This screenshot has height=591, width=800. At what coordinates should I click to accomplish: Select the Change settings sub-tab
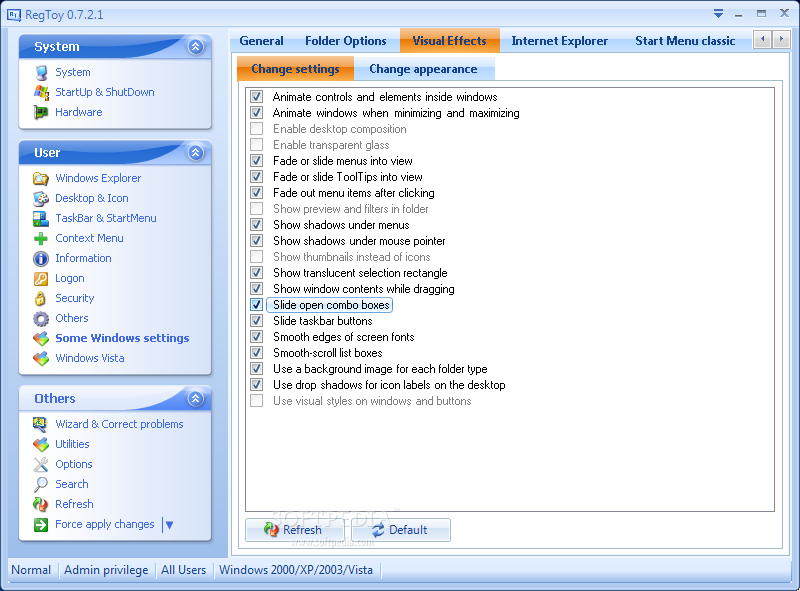[x=295, y=69]
